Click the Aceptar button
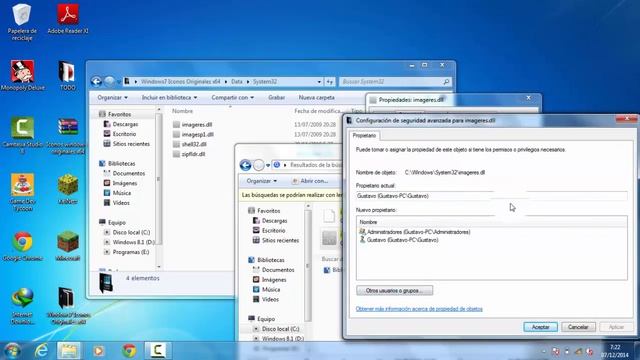This screenshot has width=640, height=360. point(540,327)
